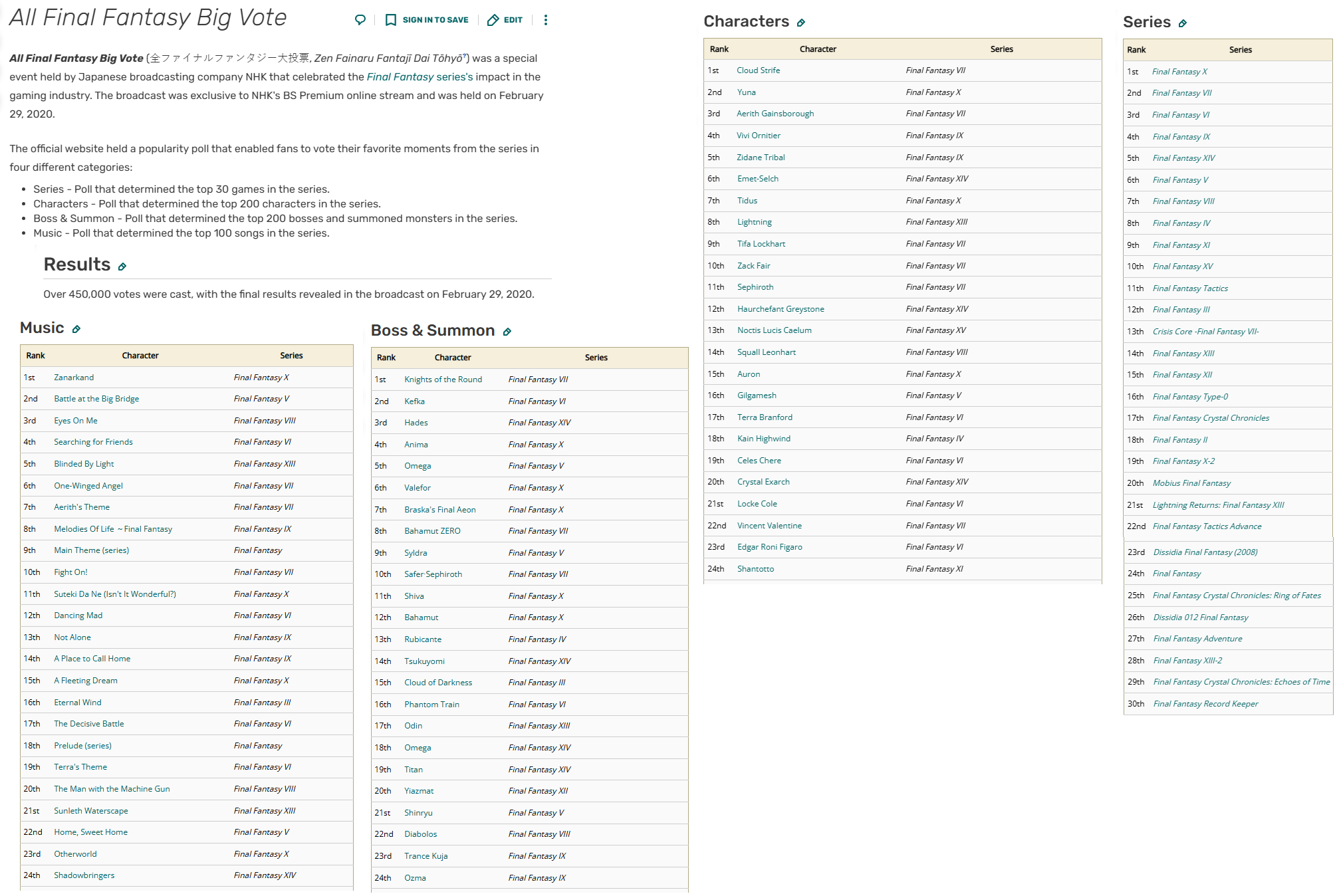Image resolution: width=1339 pixels, height=896 pixels.
Task: Click edit icon beside Music heading
Action: [76, 330]
